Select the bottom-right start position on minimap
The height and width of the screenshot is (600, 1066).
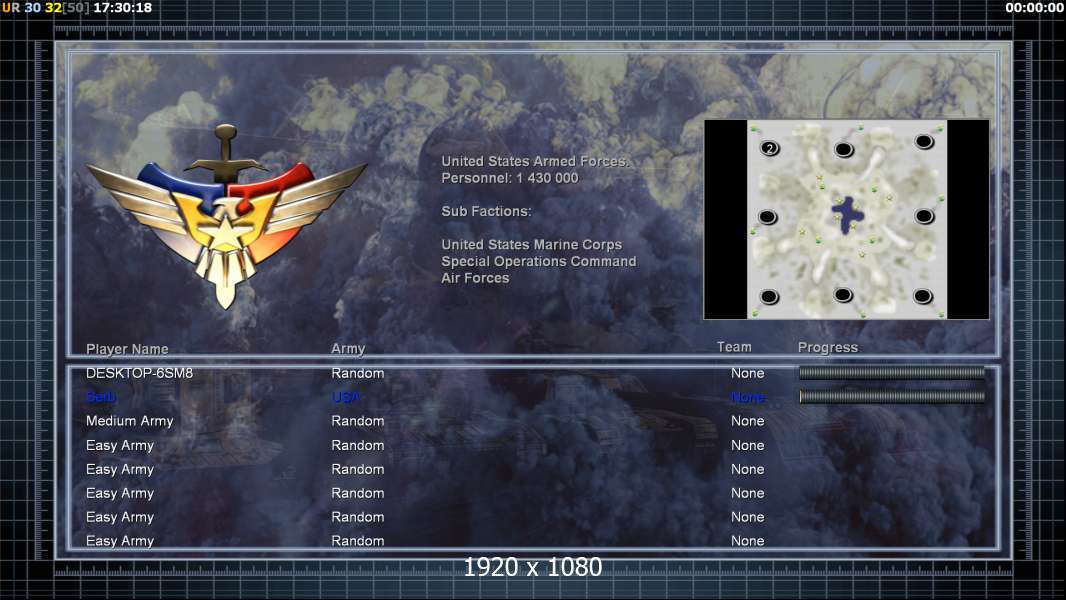(923, 296)
